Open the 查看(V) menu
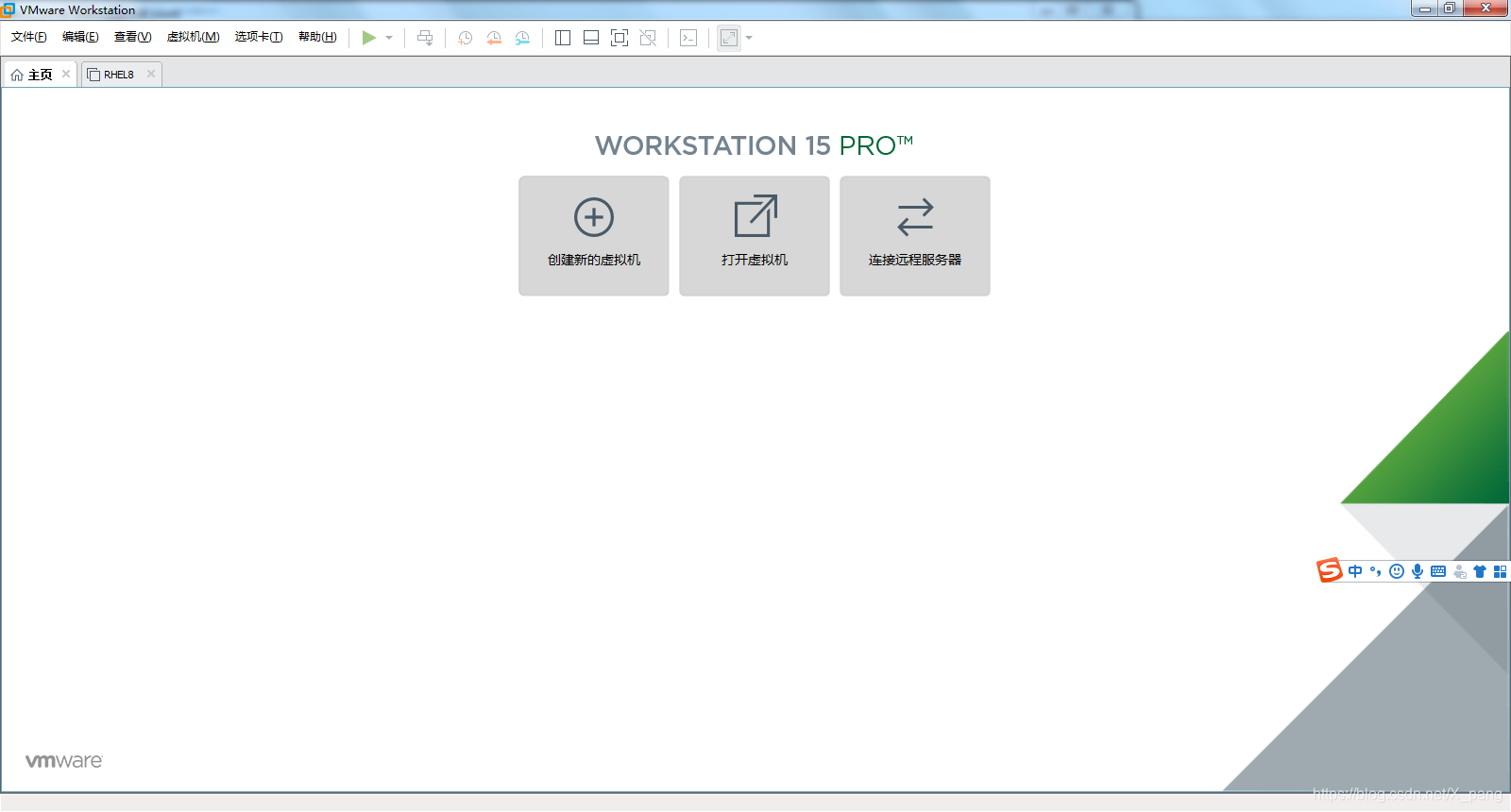 click(132, 37)
